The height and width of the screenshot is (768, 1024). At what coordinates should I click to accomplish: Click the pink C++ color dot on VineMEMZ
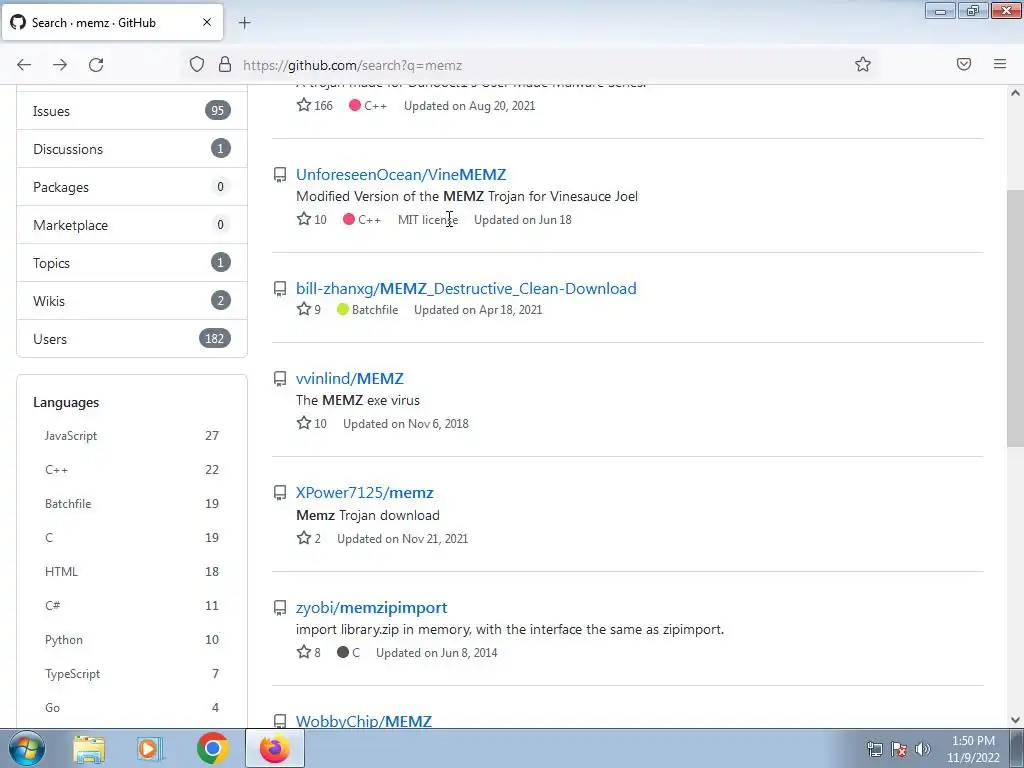[349, 219]
